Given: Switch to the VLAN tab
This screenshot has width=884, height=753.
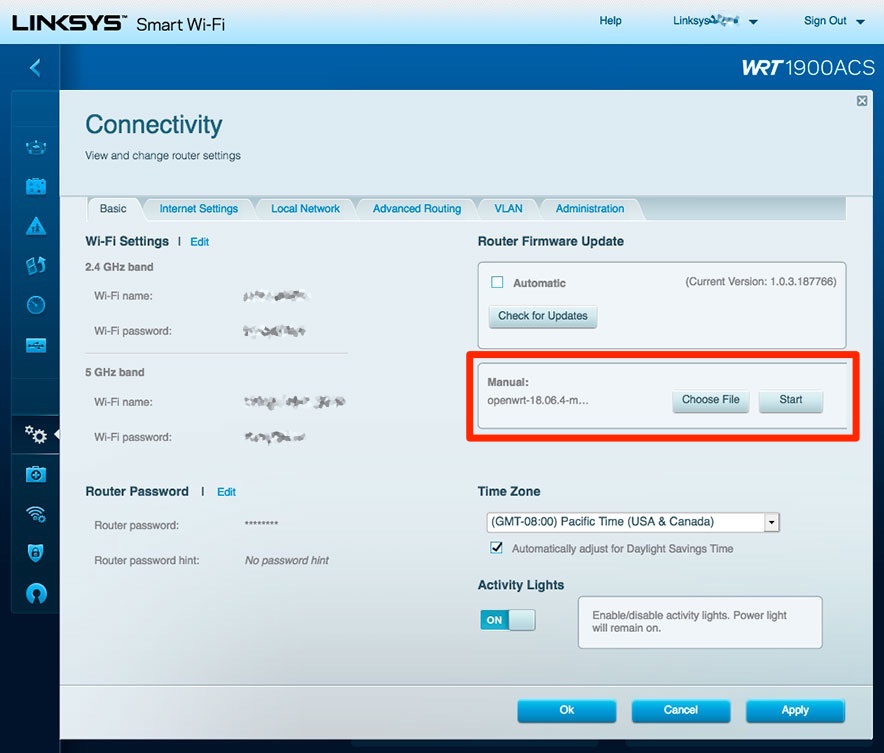Looking at the screenshot, I should point(508,209).
